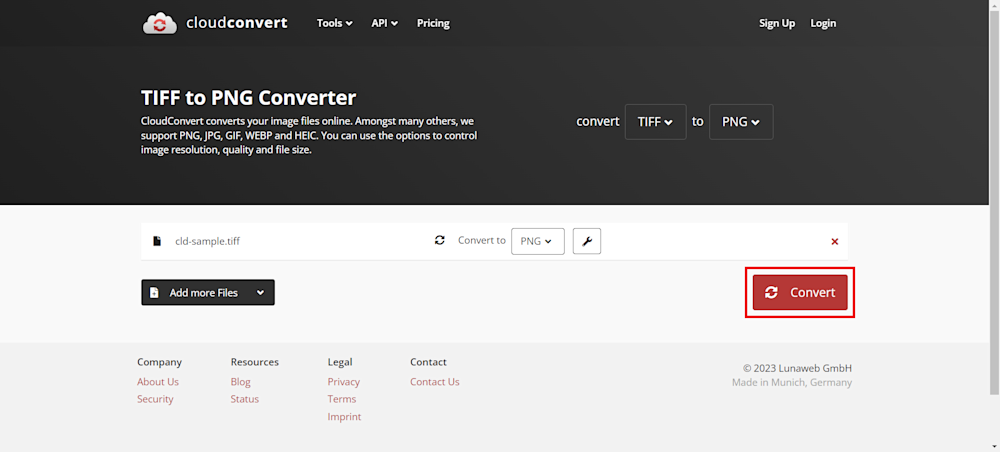Expand the TIFF source format dropdown
This screenshot has height=452, width=1000.
[x=656, y=122]
